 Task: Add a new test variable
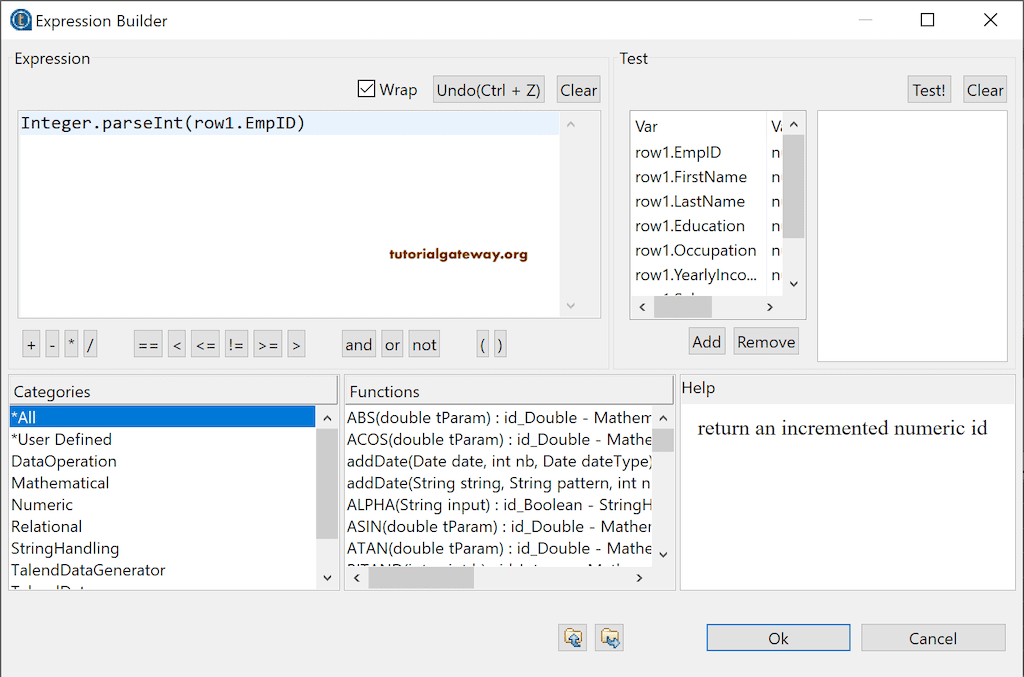click(x=706, y=340)
